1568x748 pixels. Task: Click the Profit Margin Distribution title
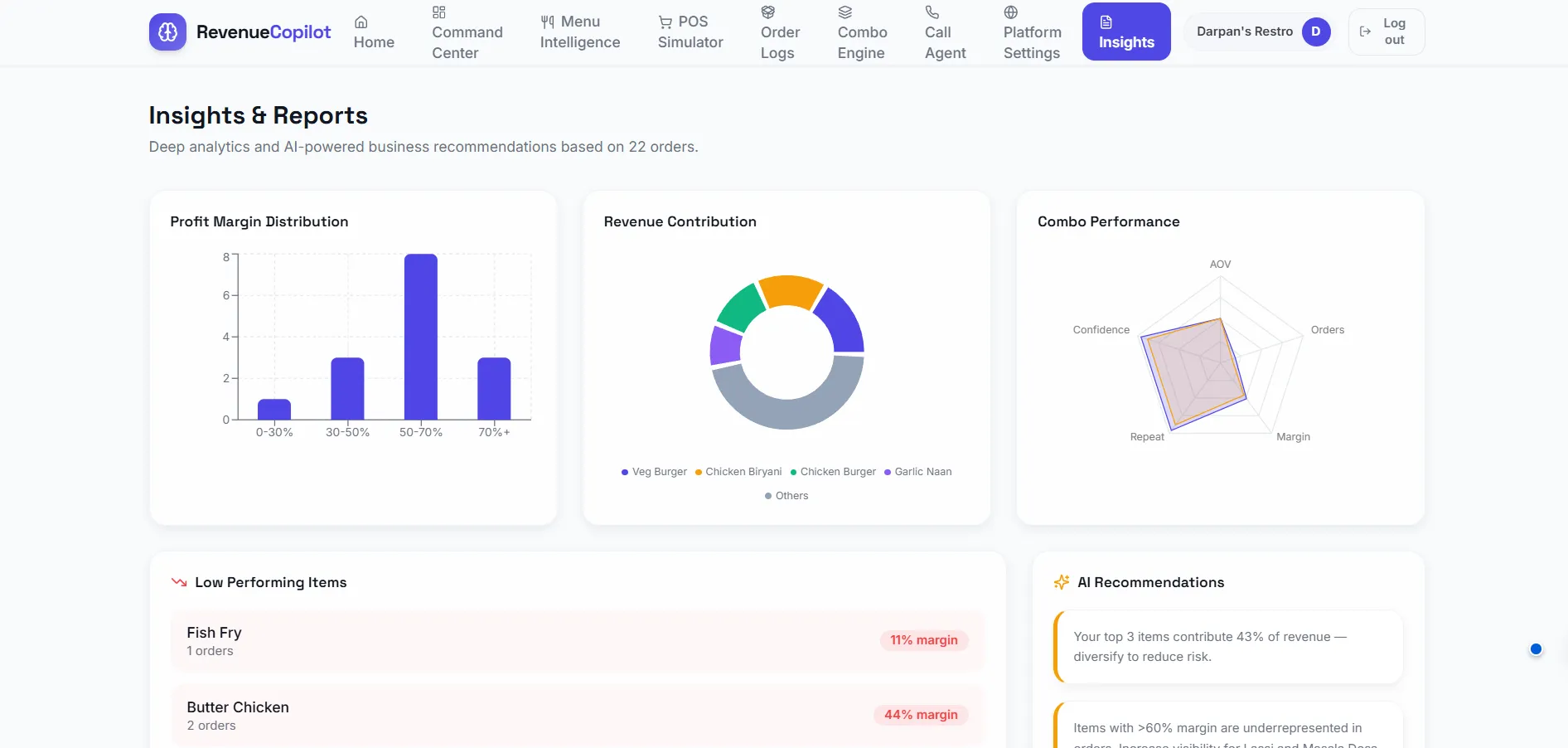pos(259,221)
